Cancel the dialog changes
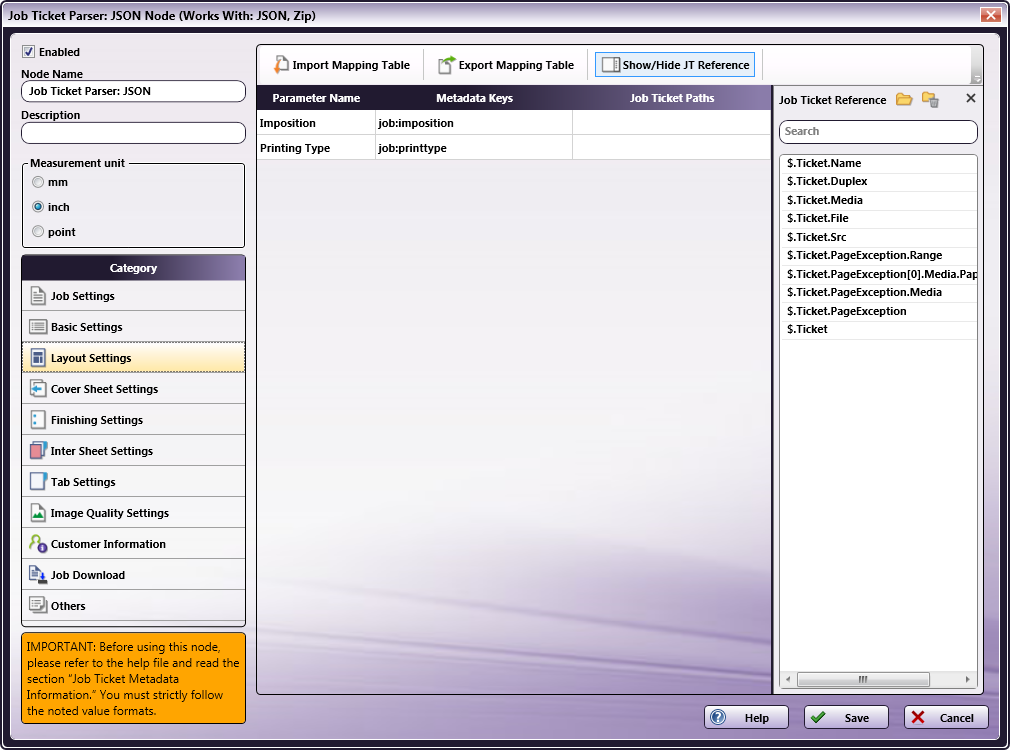 (946, 717)
